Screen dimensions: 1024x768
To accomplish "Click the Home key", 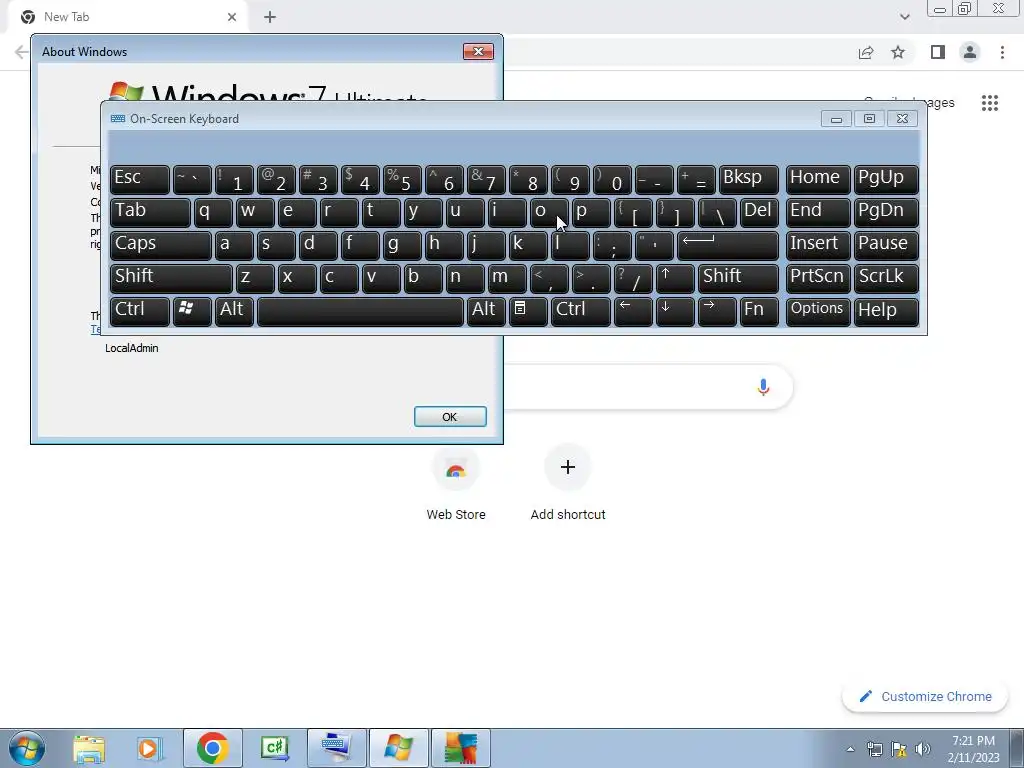I will pos(818,179).
